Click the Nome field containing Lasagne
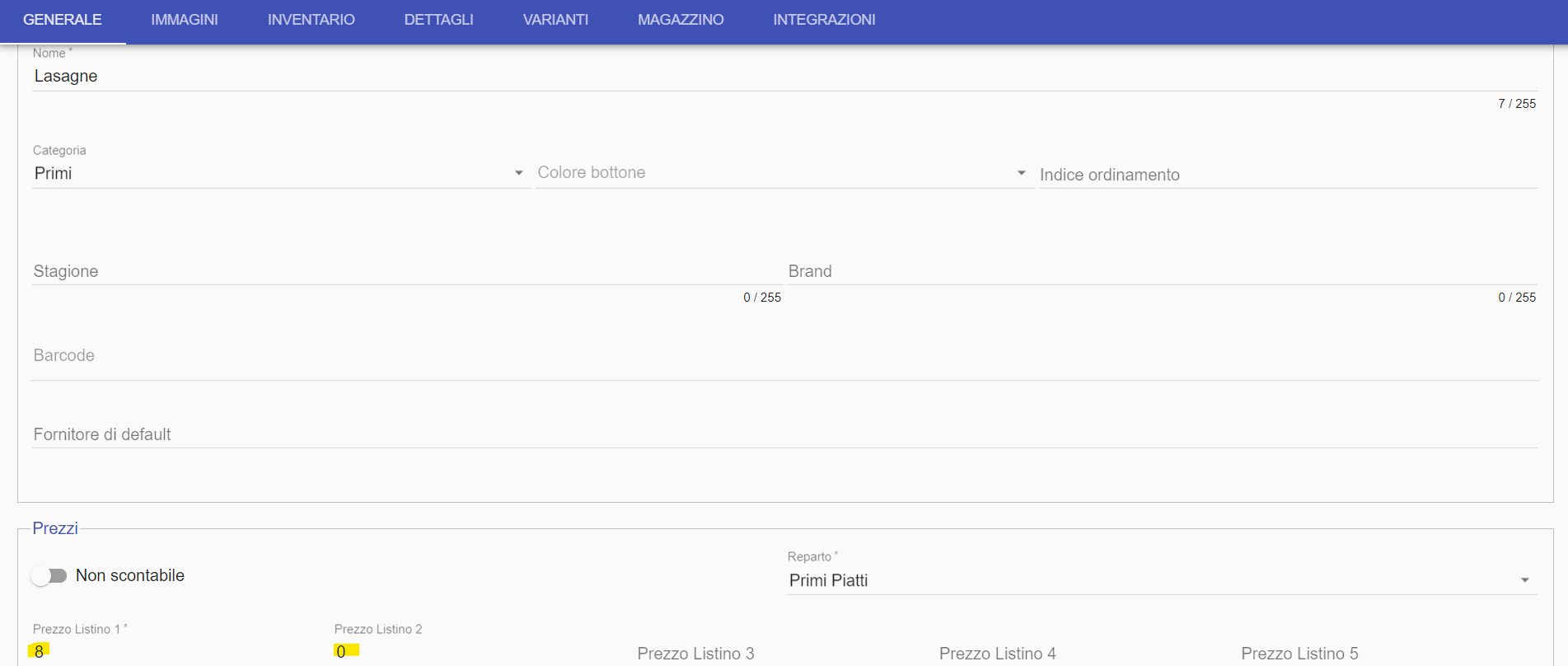 tap(784, 76)
